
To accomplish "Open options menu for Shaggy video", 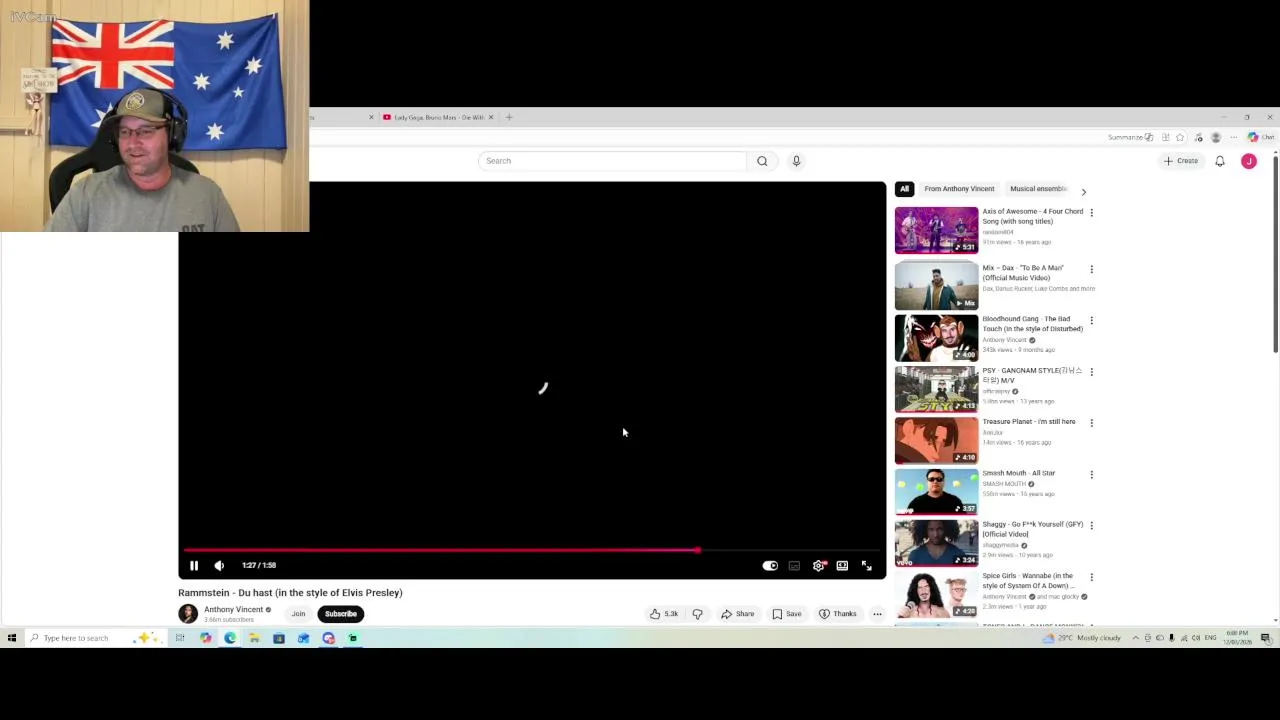I will coord(1091,525).
